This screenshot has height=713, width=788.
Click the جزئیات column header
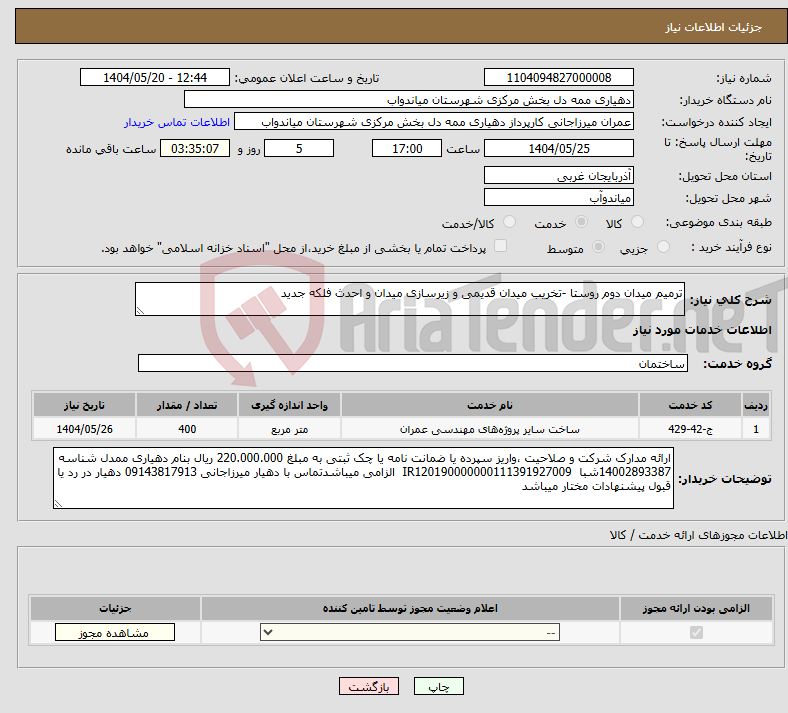click(x=115, y=608)
